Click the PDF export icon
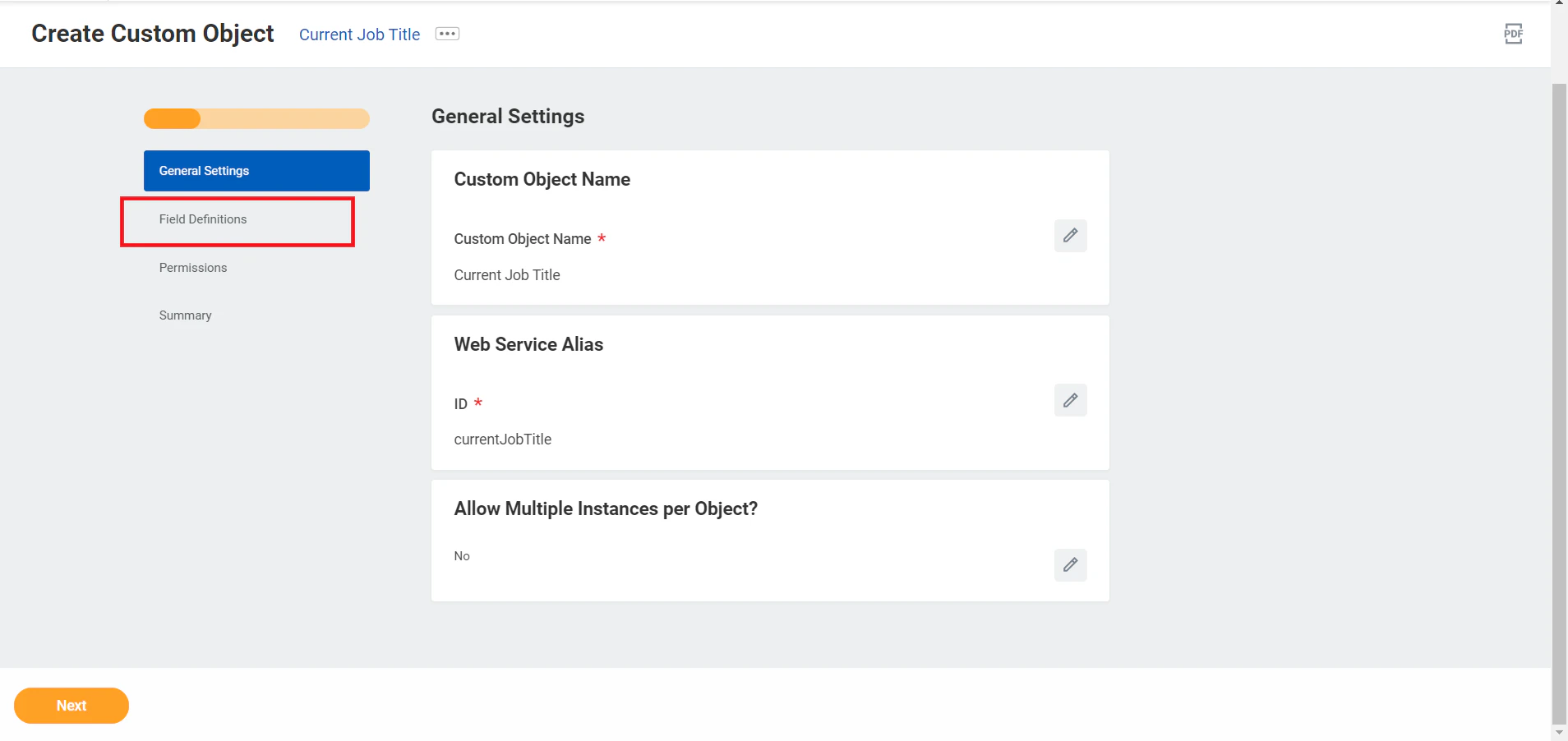Viewport: 1568px width, 741px height. tap(1513, 34)
